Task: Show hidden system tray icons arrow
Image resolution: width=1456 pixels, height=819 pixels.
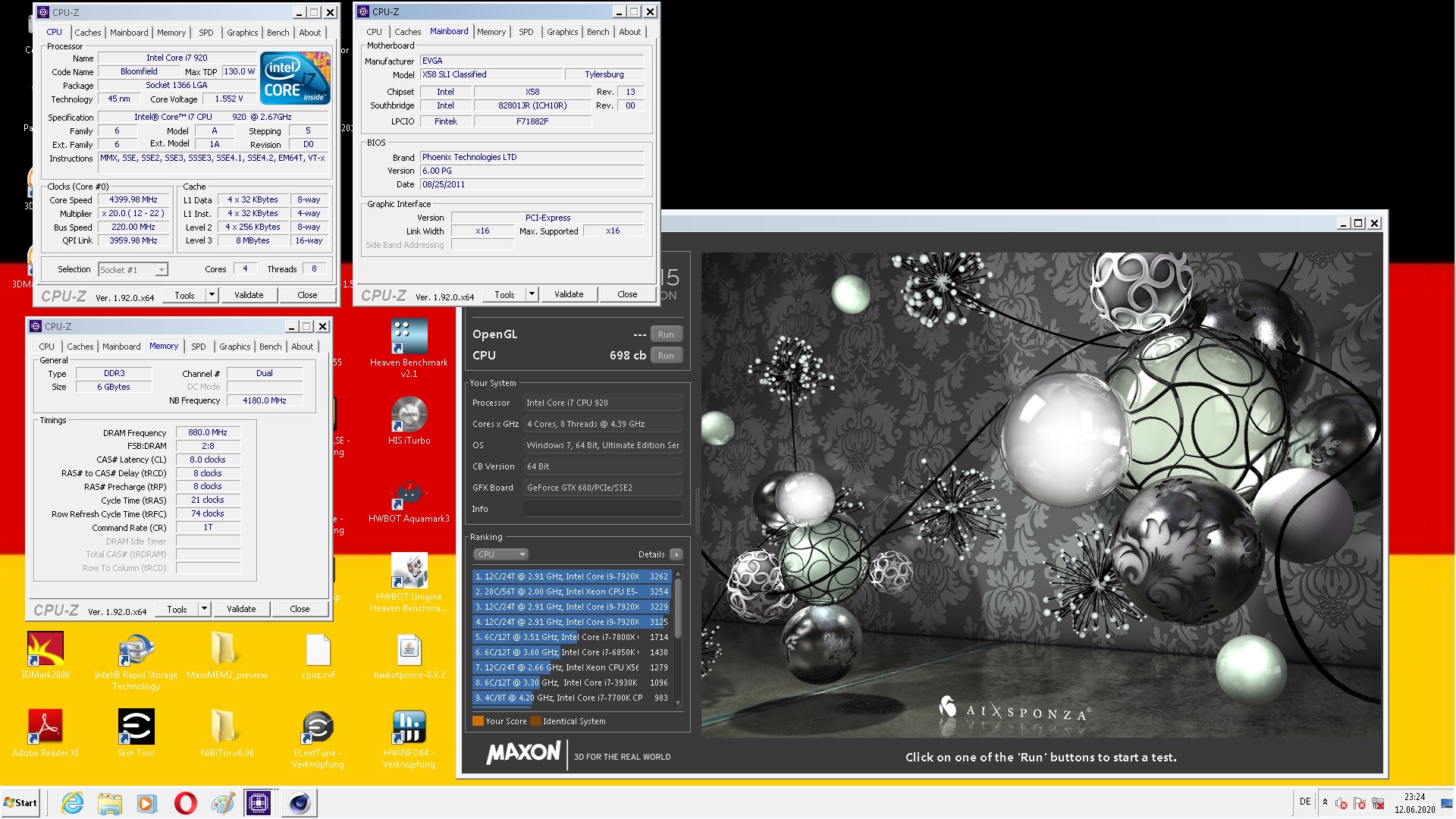Action: [1325, 802]
